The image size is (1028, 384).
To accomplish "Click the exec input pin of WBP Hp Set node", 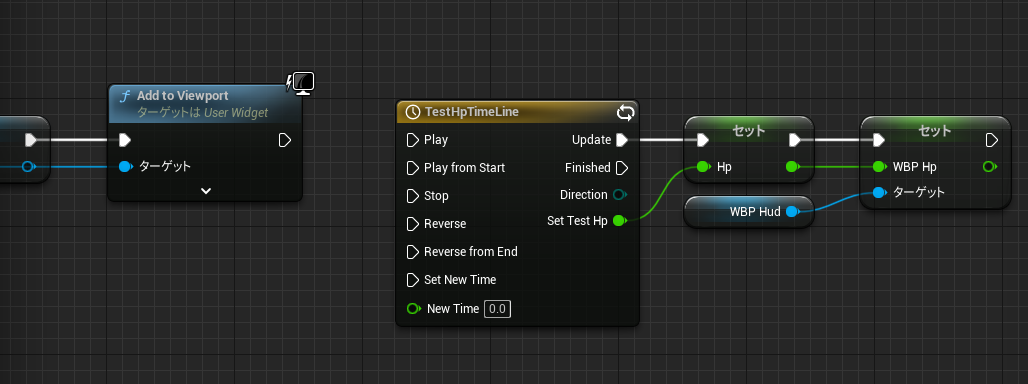I will click(879, 140).
